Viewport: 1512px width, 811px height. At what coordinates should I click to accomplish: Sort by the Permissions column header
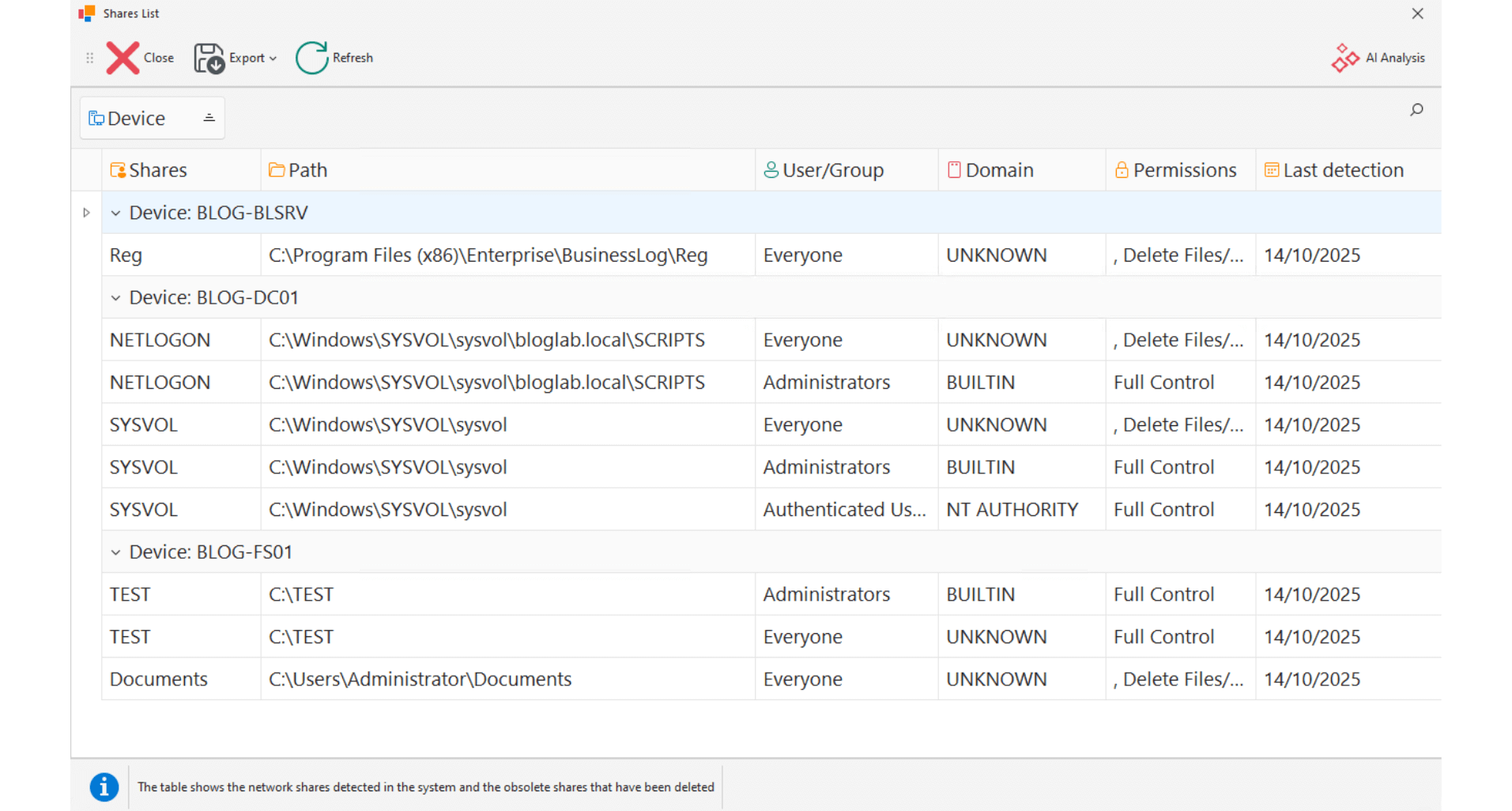(1183, 170)
